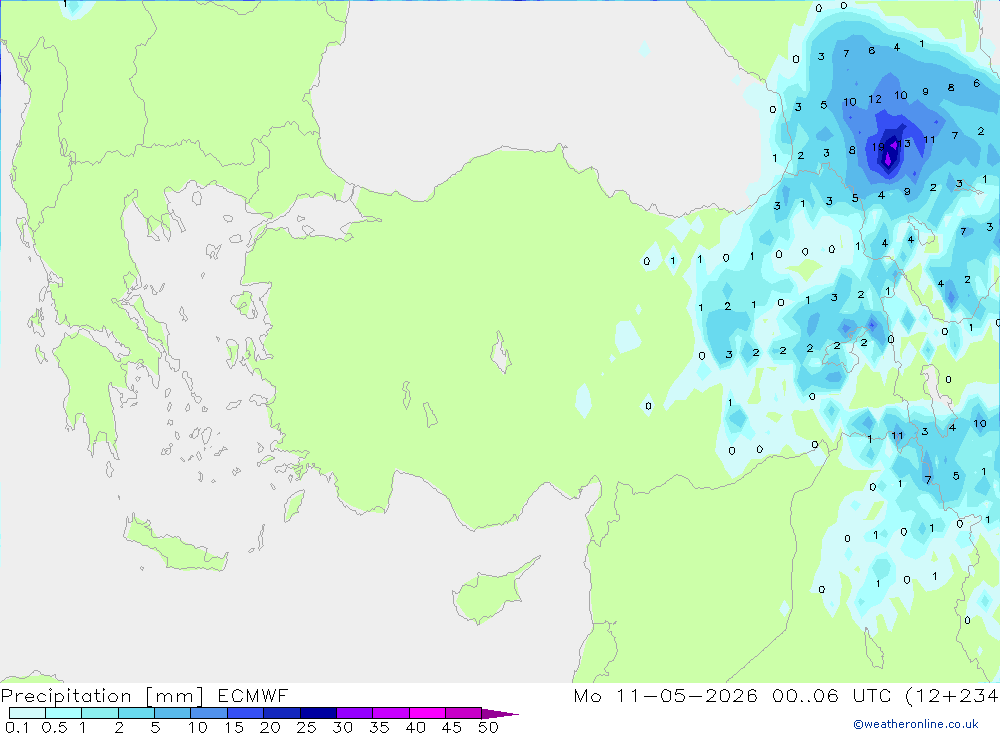Click the 0.1–0.5 mm legend swatch
Screen dimensions: 1000x733
(x=27, y=713)
